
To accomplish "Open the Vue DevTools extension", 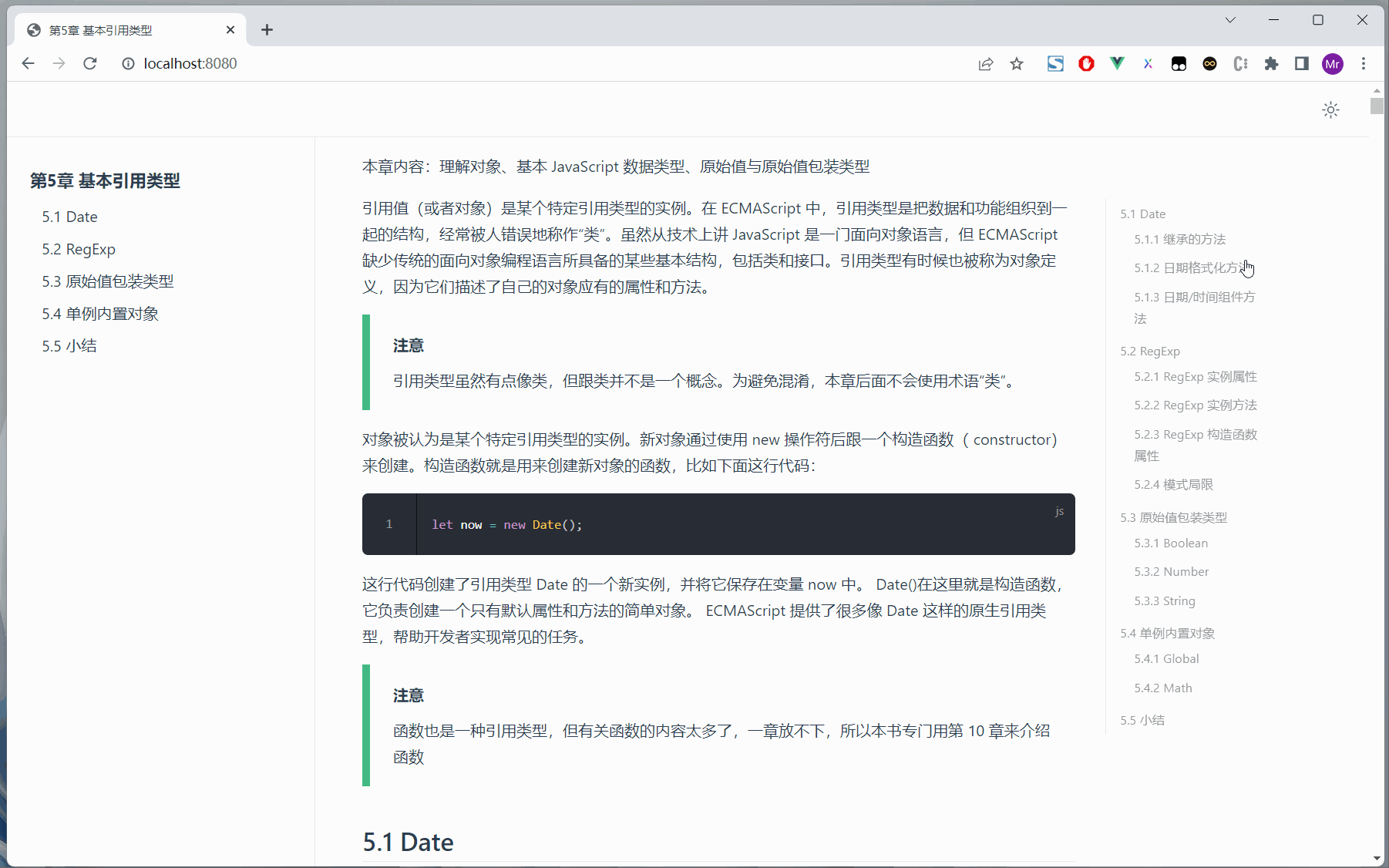I will 1117,63.
